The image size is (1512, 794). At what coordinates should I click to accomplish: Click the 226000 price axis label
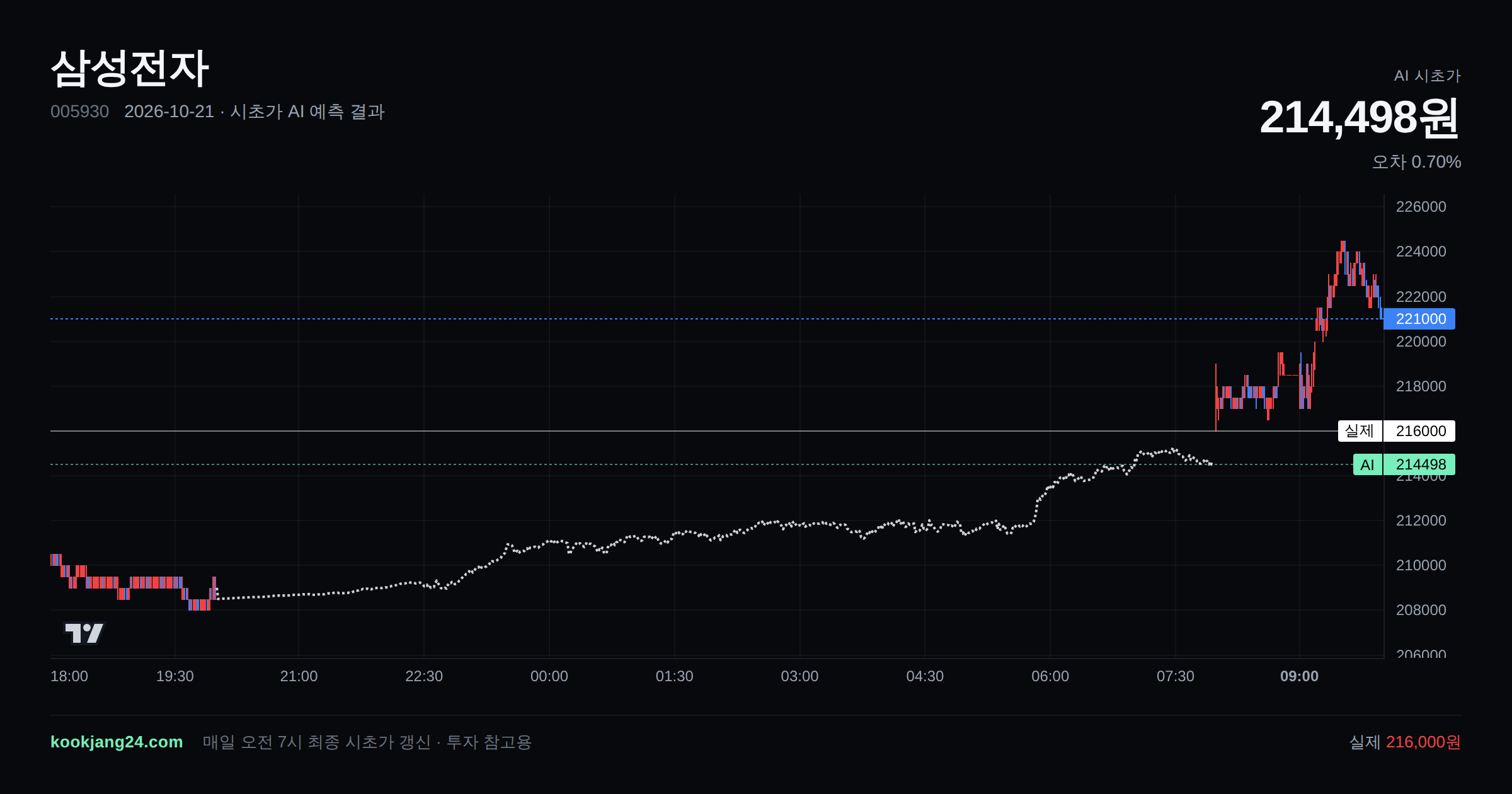click(x=1421, y=207)
